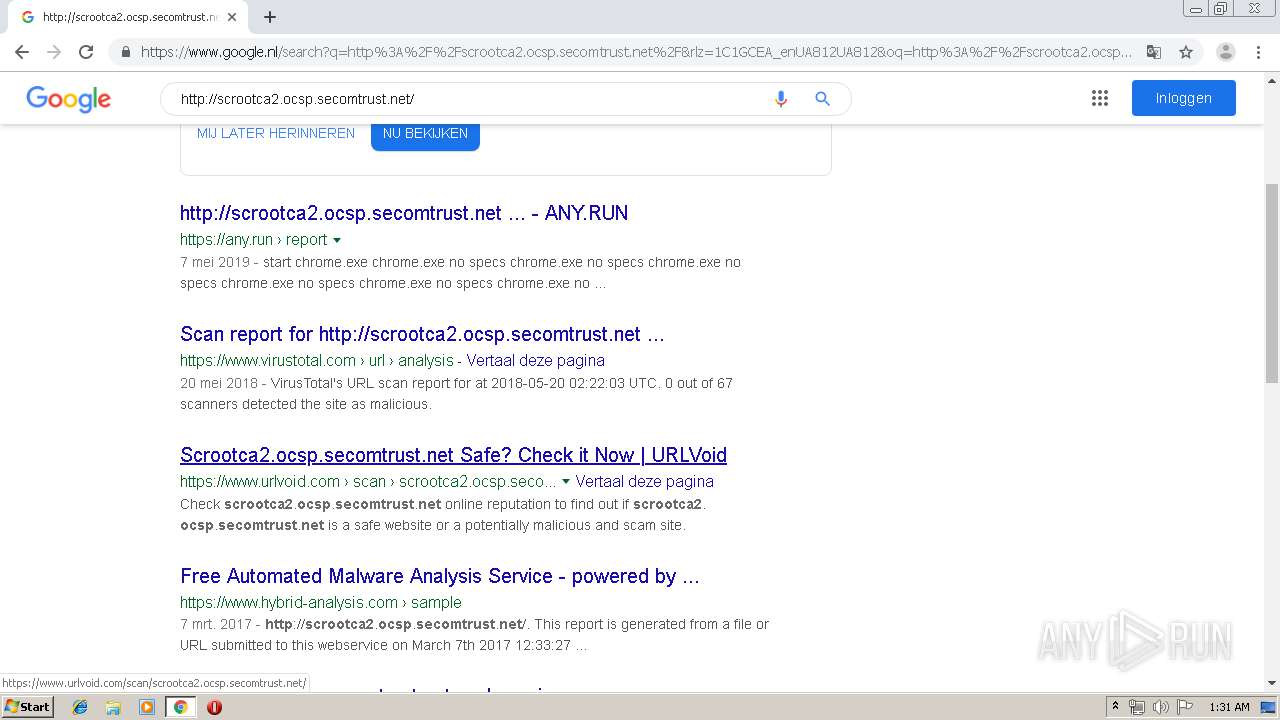This screenshot has height=720, width=1280.
Task: Click the https://www.hybrid-analysis.com › sample URL
Action: pos(321,602)
